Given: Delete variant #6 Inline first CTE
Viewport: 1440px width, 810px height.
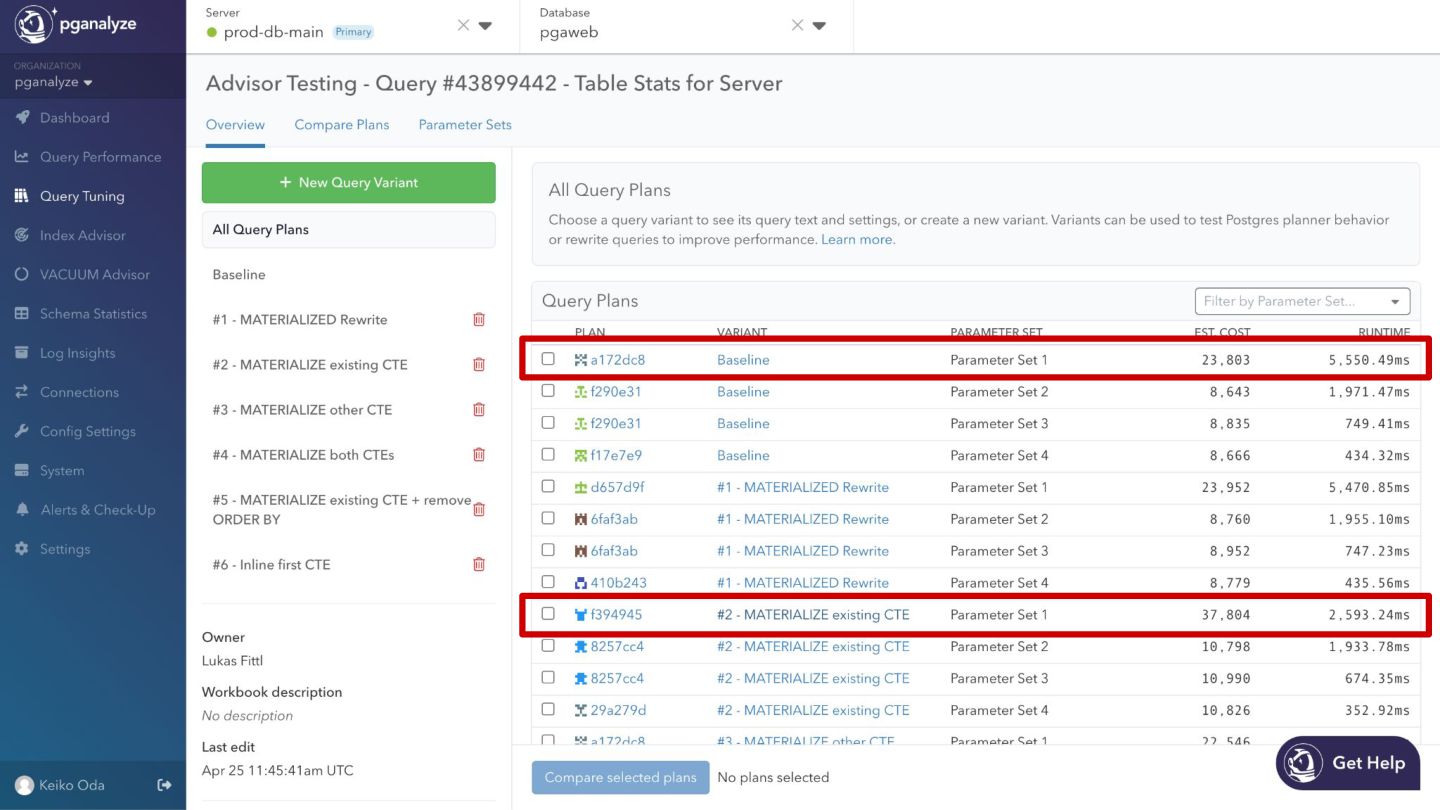Looking at the screenshot, I should [x=479, y=564].
